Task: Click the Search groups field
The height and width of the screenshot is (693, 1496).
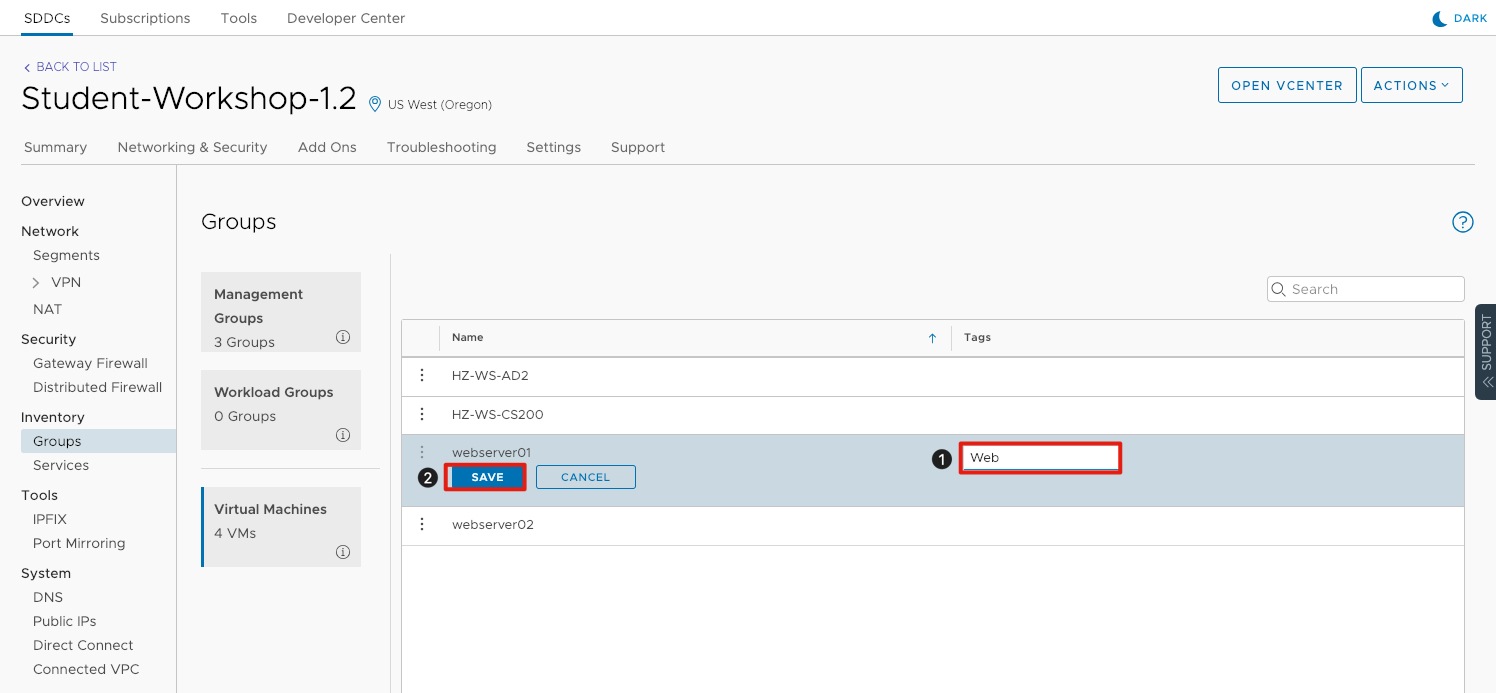Action: pos(1374,289)
